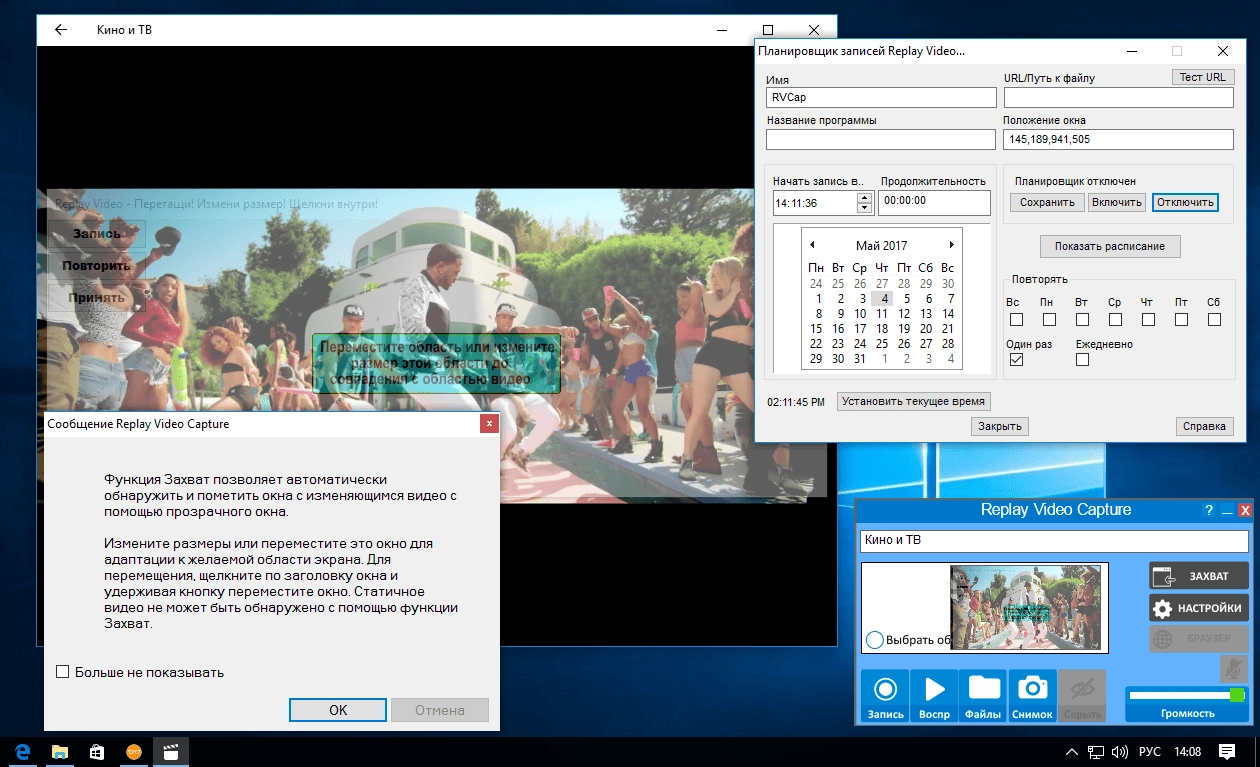The image size is (1260, 767).
Task: Select the Выбрать об radio button
Action: (875, 640)
